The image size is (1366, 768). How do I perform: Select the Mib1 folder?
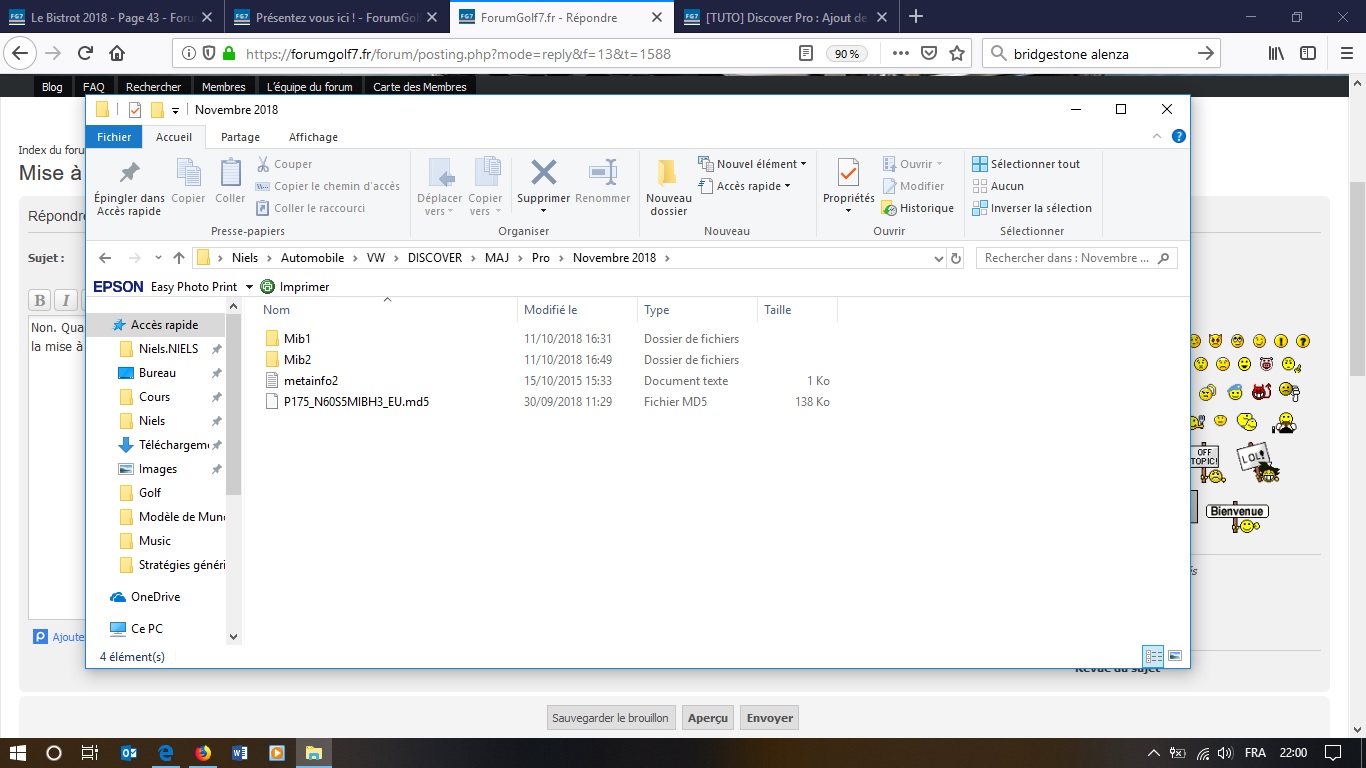point(297,339)
